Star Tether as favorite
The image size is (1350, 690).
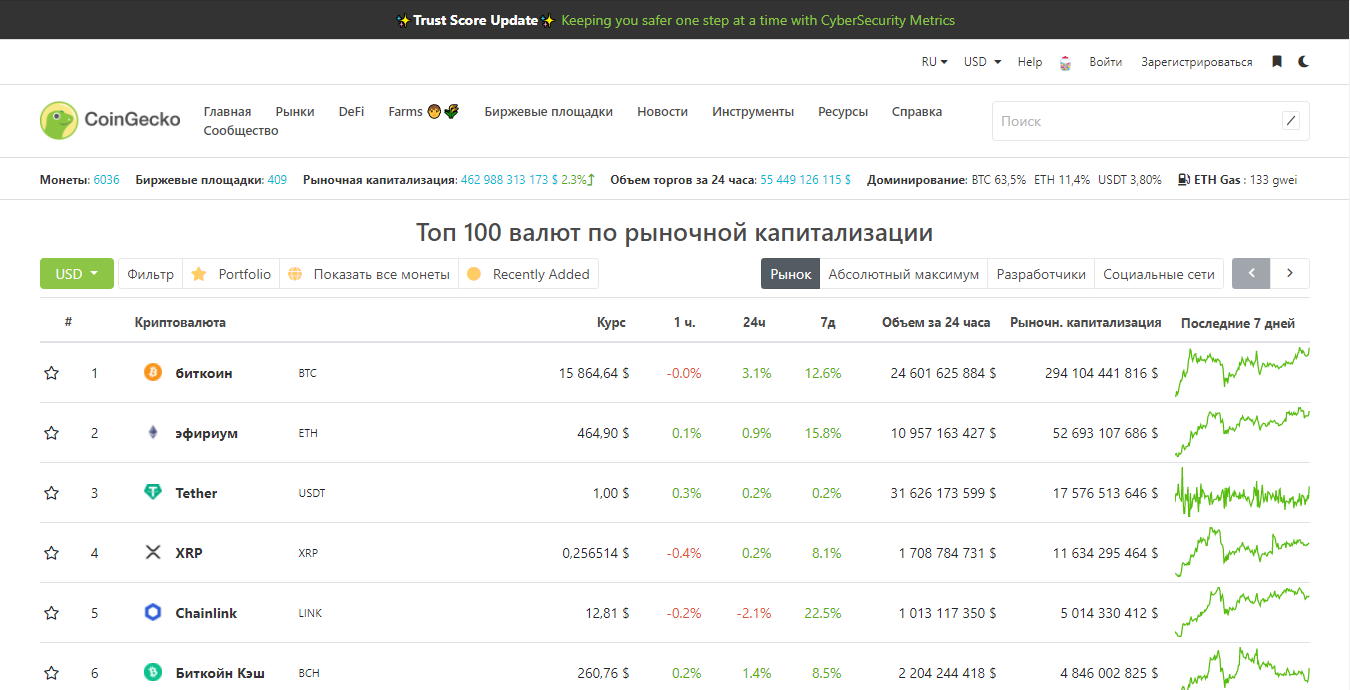click(52, 493)
